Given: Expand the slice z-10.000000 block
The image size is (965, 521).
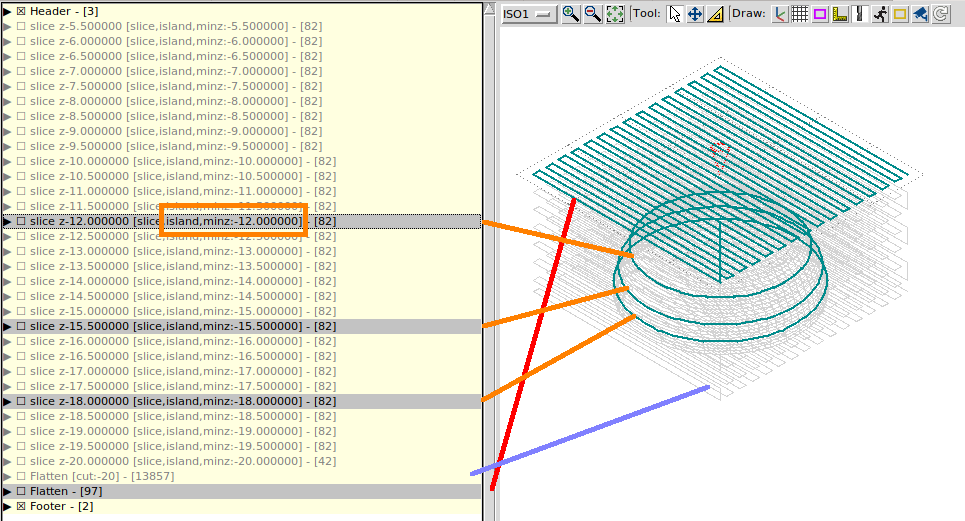Looking at the screenshot, I should pyautogui.click(x=7, y=161).
